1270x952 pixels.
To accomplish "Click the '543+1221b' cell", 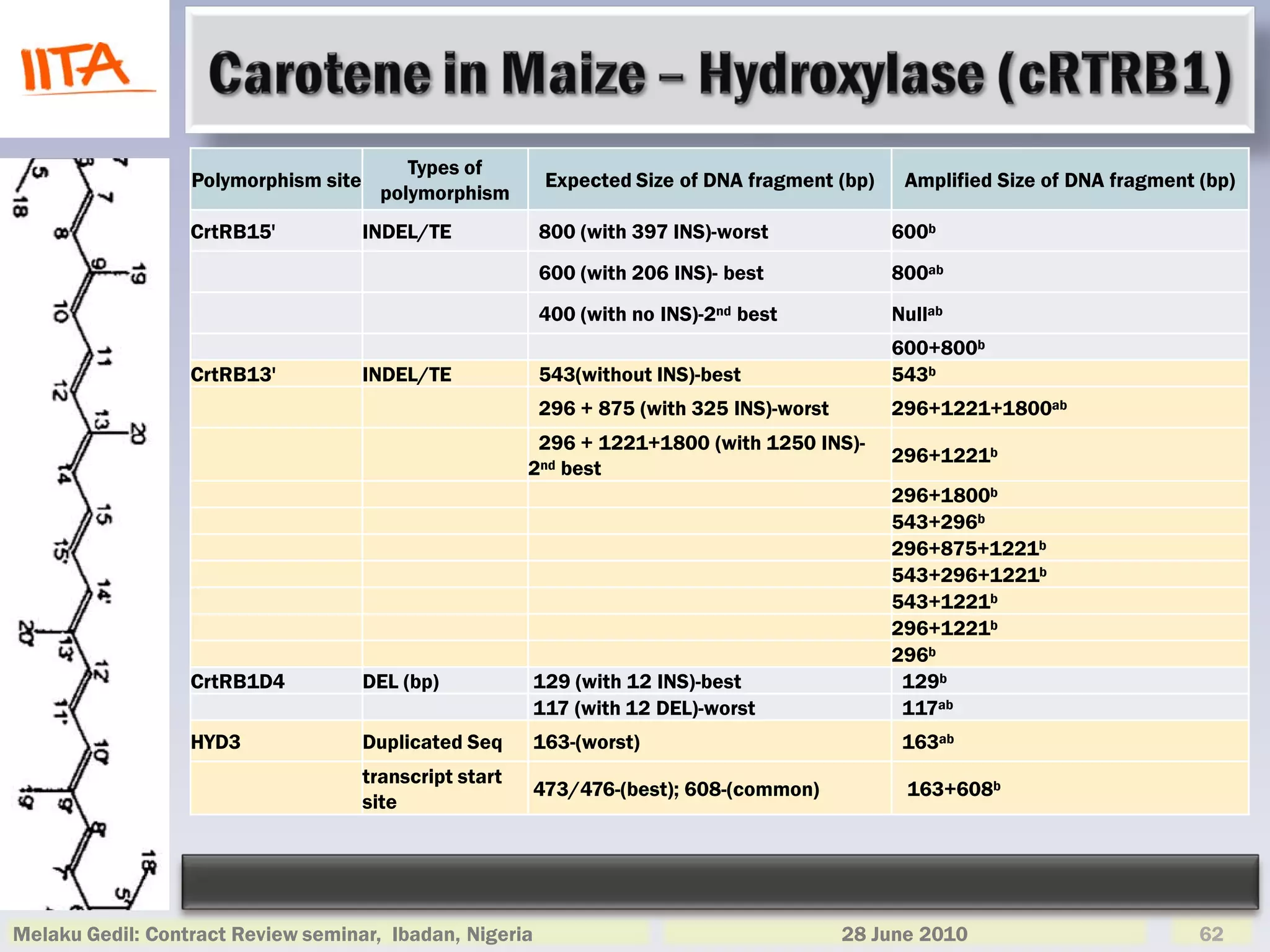I will point(1070,601).
